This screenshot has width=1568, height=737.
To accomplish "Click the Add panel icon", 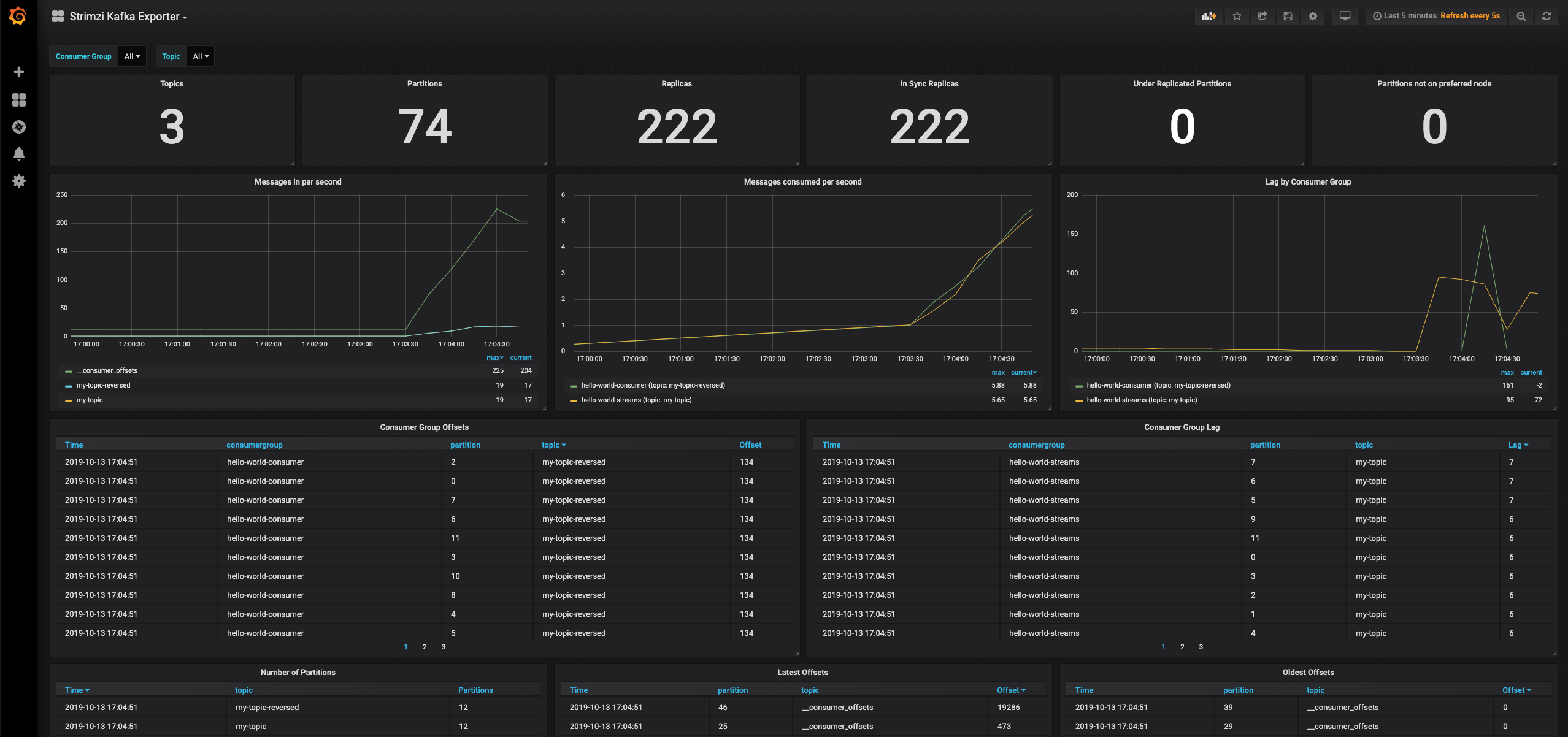I will (x=1209, y=16).
